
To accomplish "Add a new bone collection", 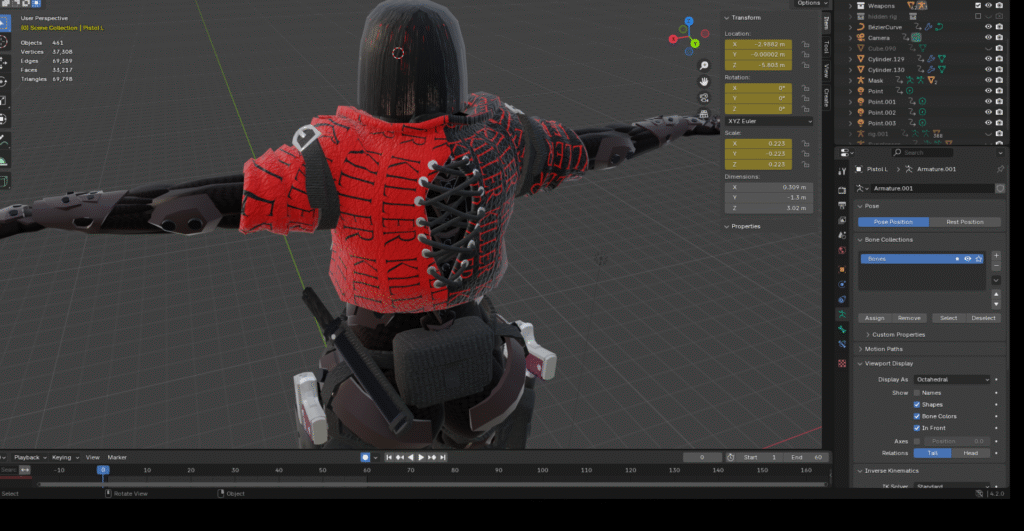I will tap(996, 256).
